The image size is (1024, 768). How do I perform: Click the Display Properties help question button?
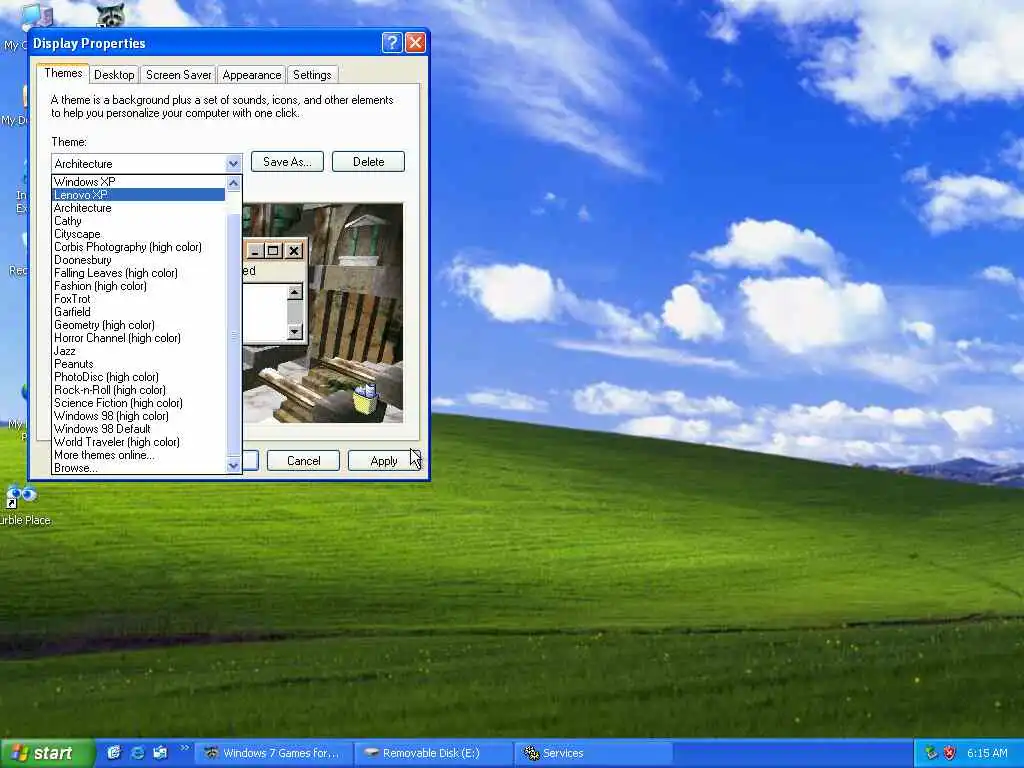[392, 43]
